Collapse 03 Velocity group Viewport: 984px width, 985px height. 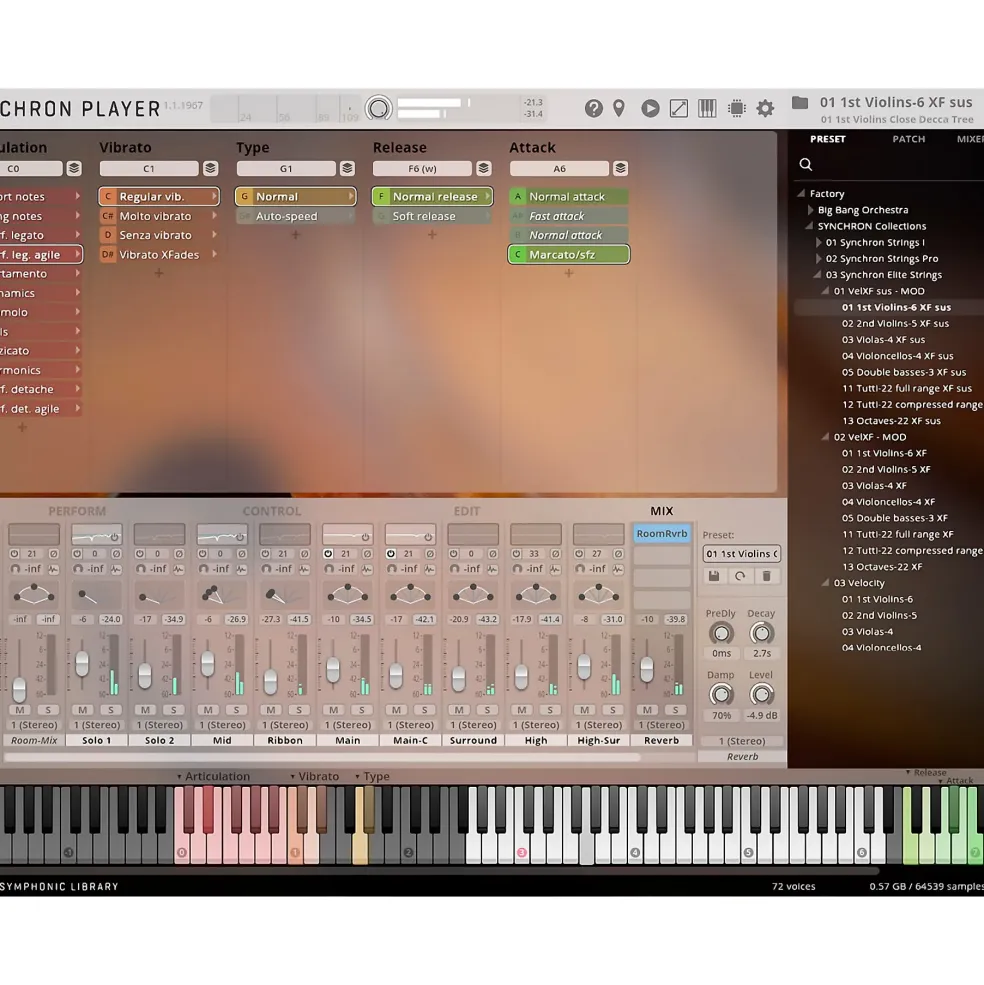(x=826, y=582)
